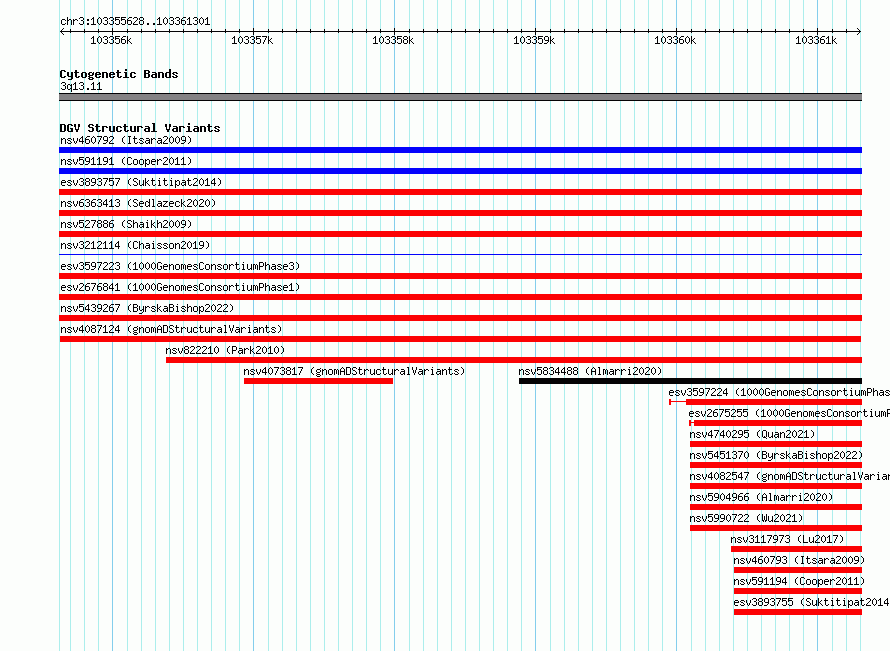Viewport: 890px width, 651px height.
Task: Click the Cytogenetic Bands track title
Action: pyautogui.click(x=119, y=74)
